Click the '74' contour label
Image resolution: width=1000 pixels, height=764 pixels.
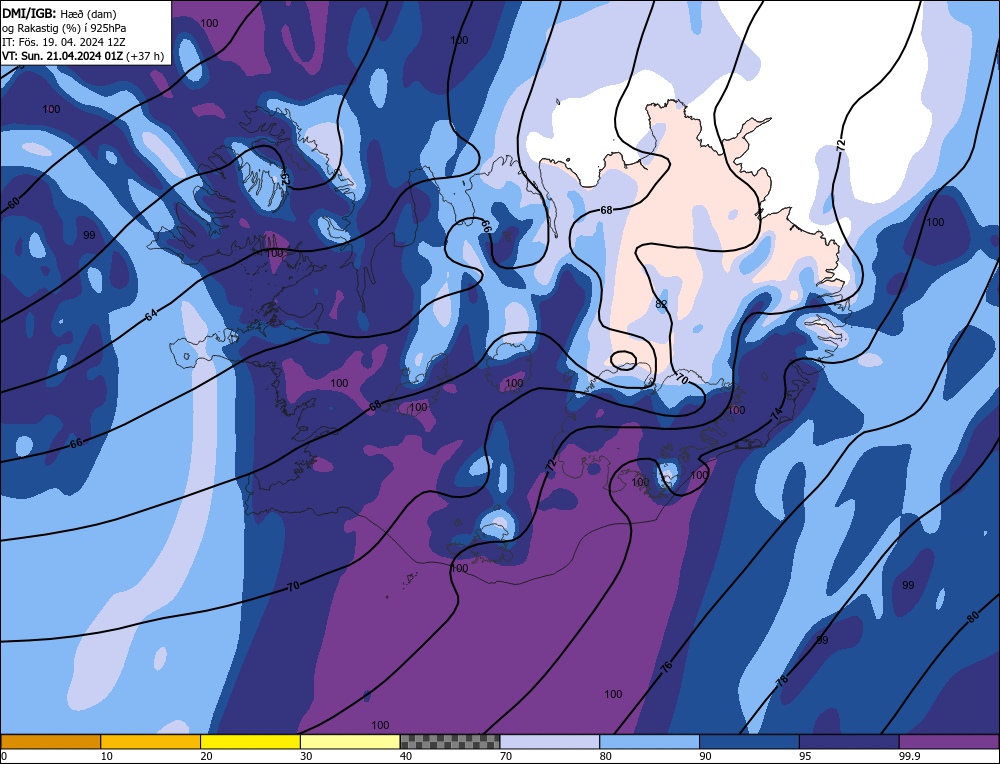(x=777, y=414)
